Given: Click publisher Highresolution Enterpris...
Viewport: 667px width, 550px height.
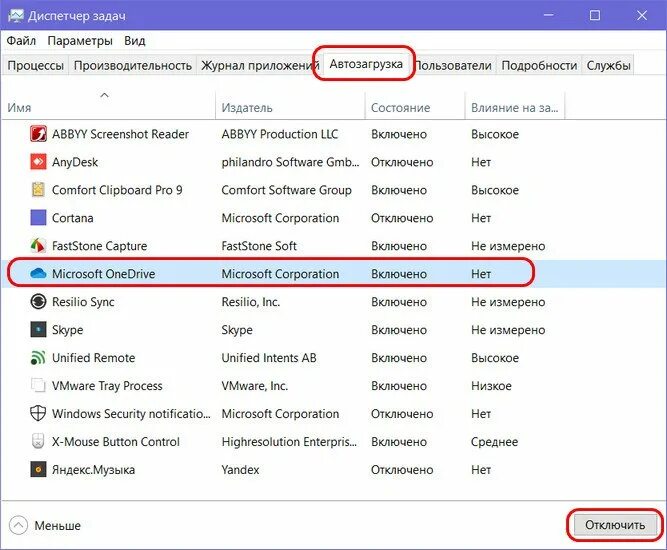Looking at the screenshot, I should [289, 442].
